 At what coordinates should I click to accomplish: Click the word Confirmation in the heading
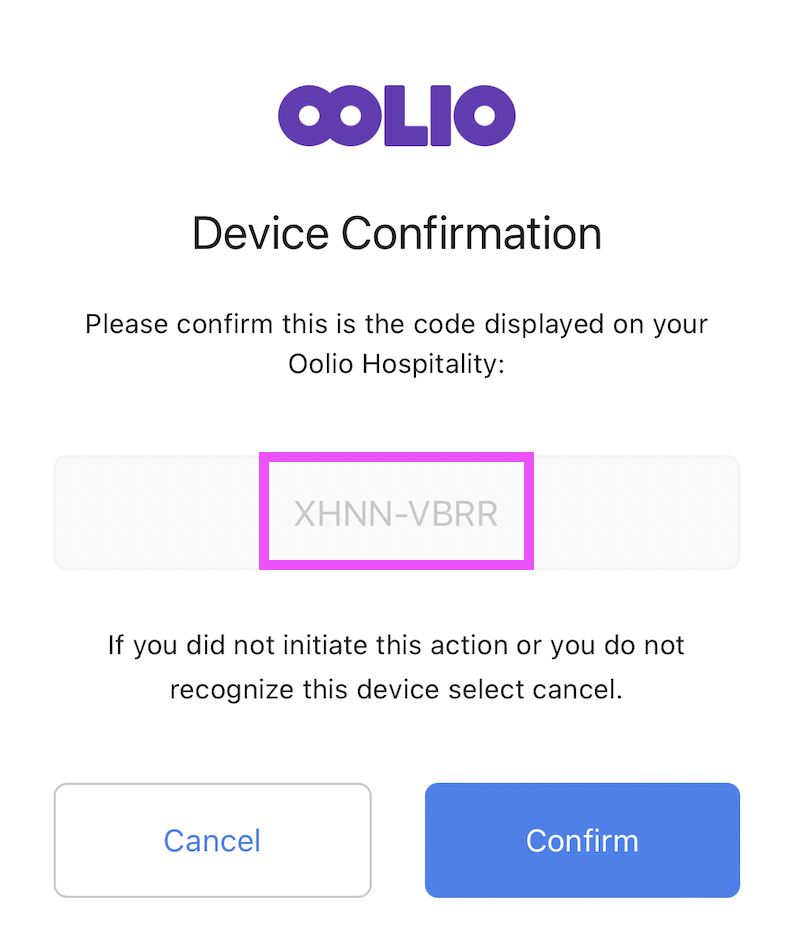click(x=471, y=234)
